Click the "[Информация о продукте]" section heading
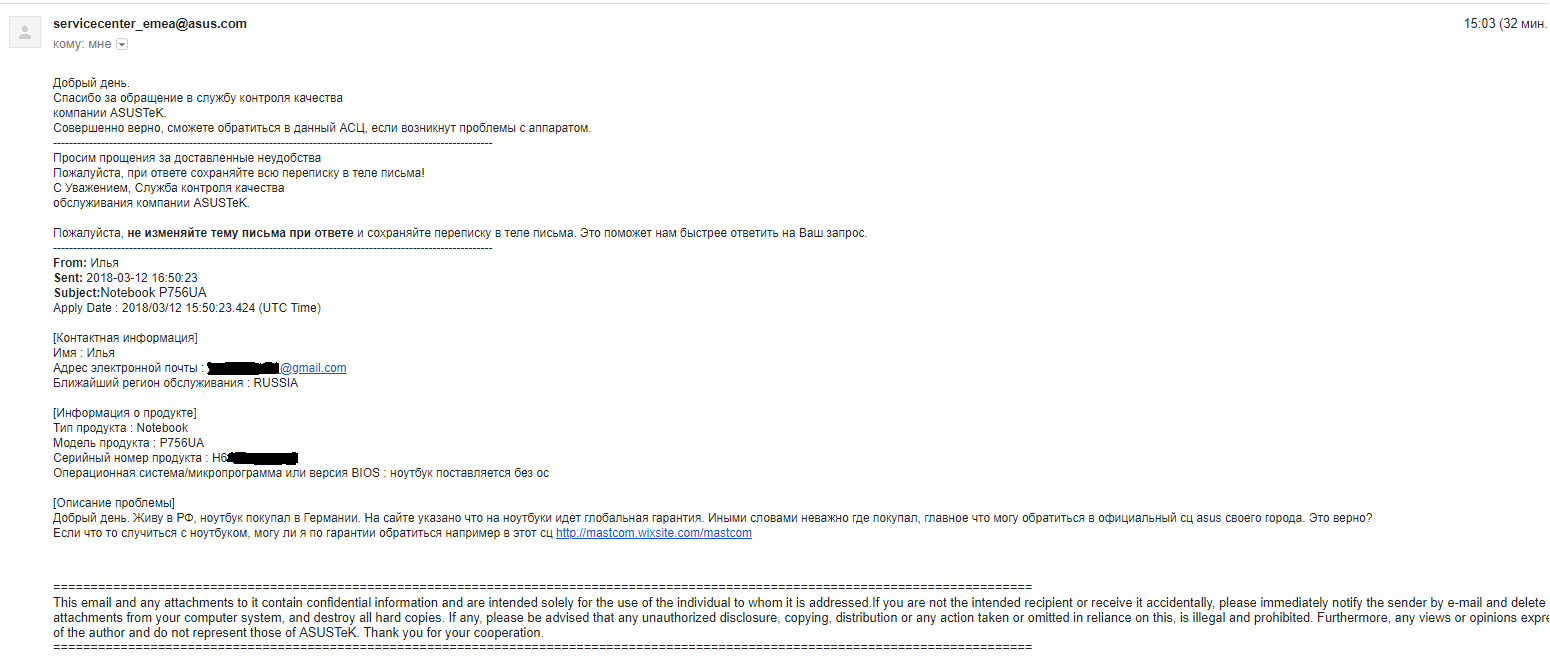Viewport: 1550px width, 661px height. [124, 413]
